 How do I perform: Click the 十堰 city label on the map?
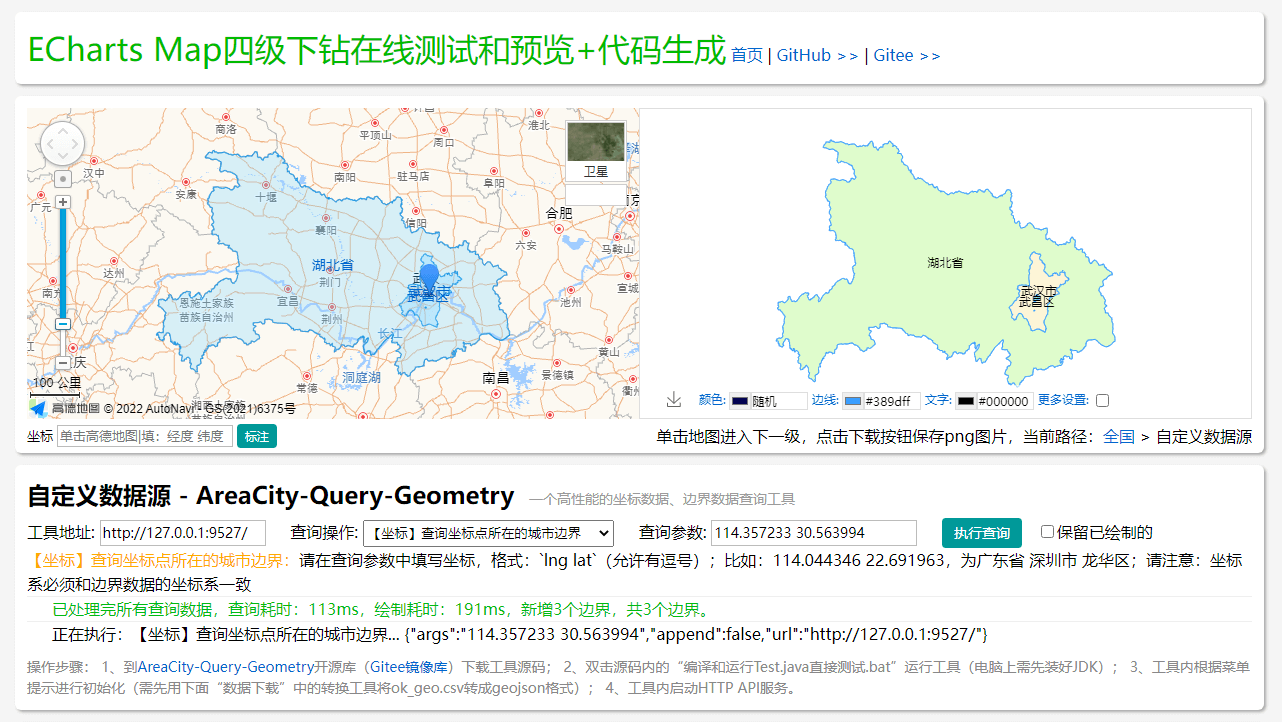tap(266, 197)
